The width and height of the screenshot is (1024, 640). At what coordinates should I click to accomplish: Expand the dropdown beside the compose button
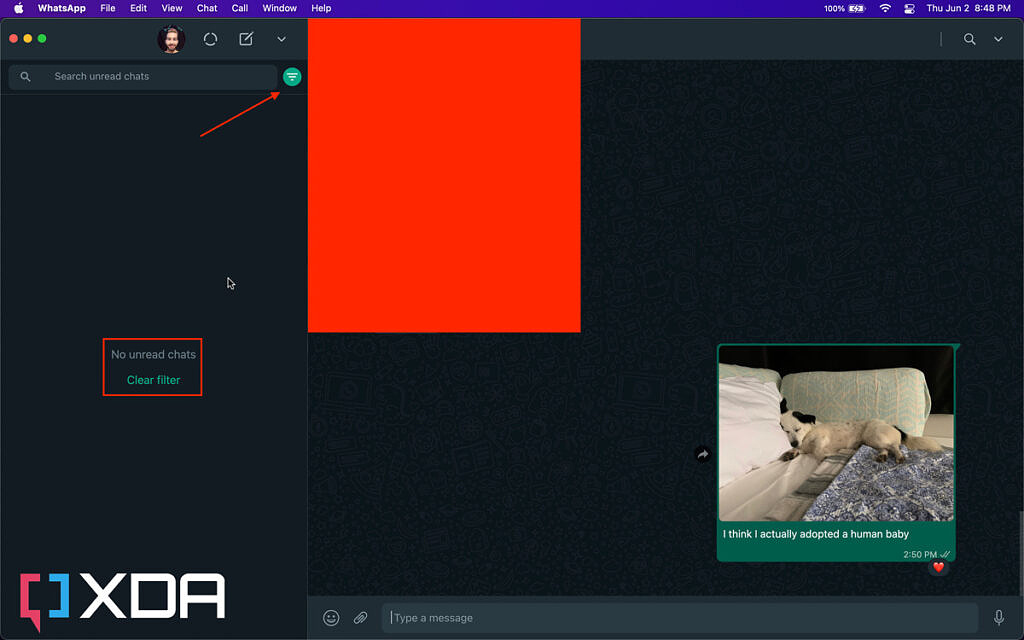point(281,39)
